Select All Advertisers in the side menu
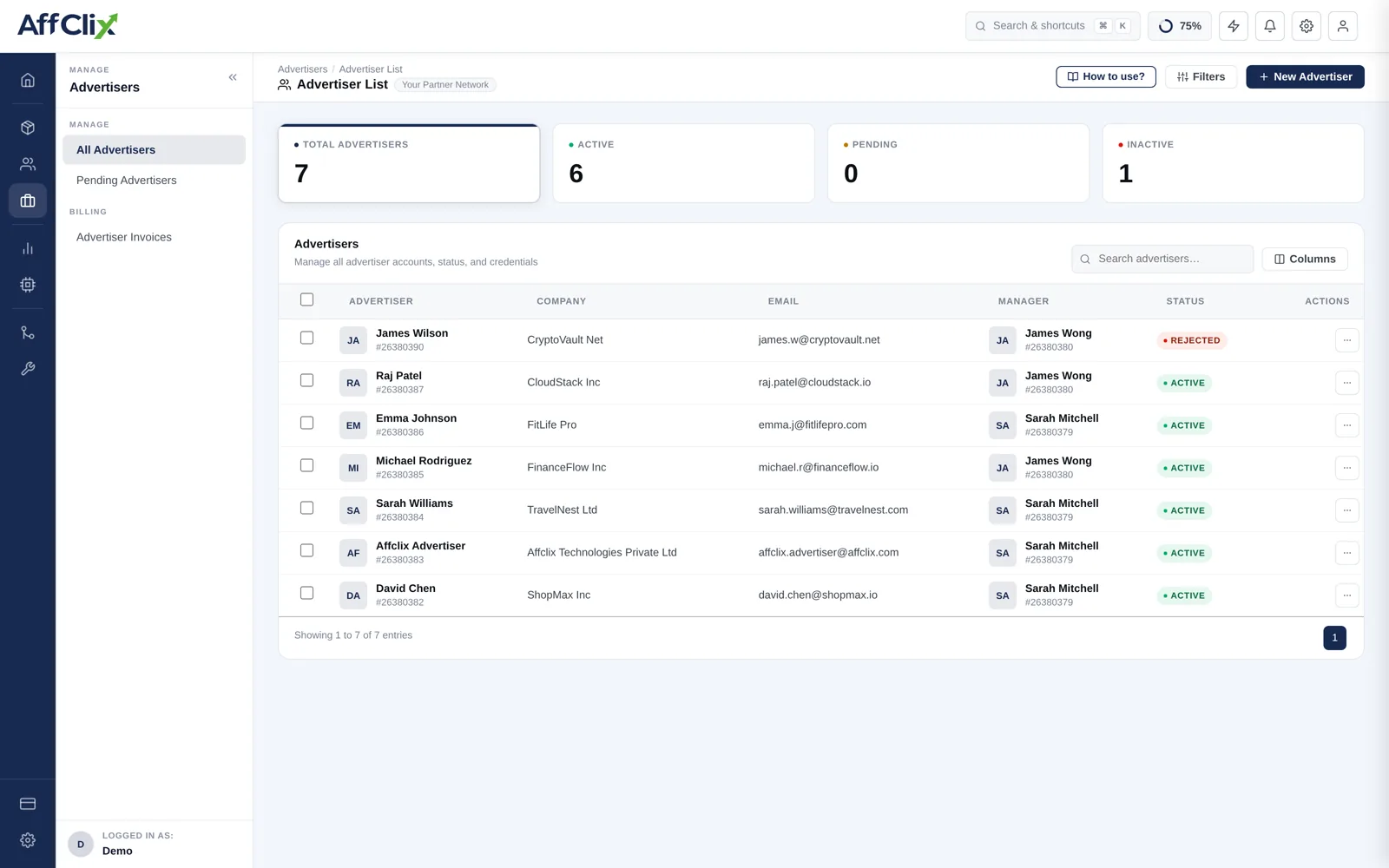This screenshot has height=868, width=1389. 154,150
